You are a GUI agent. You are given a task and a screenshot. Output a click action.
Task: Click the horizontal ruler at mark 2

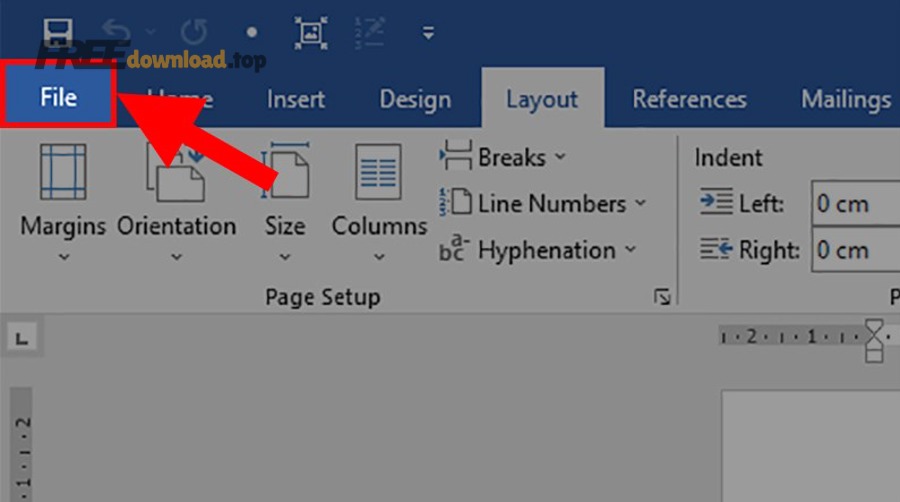click(751, 336)
